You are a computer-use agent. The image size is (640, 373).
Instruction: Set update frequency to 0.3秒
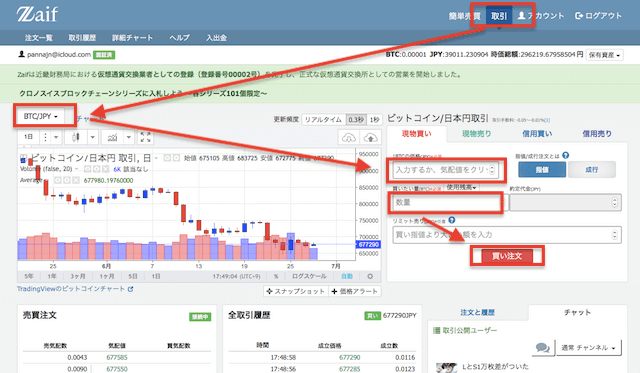coord(356,120)
